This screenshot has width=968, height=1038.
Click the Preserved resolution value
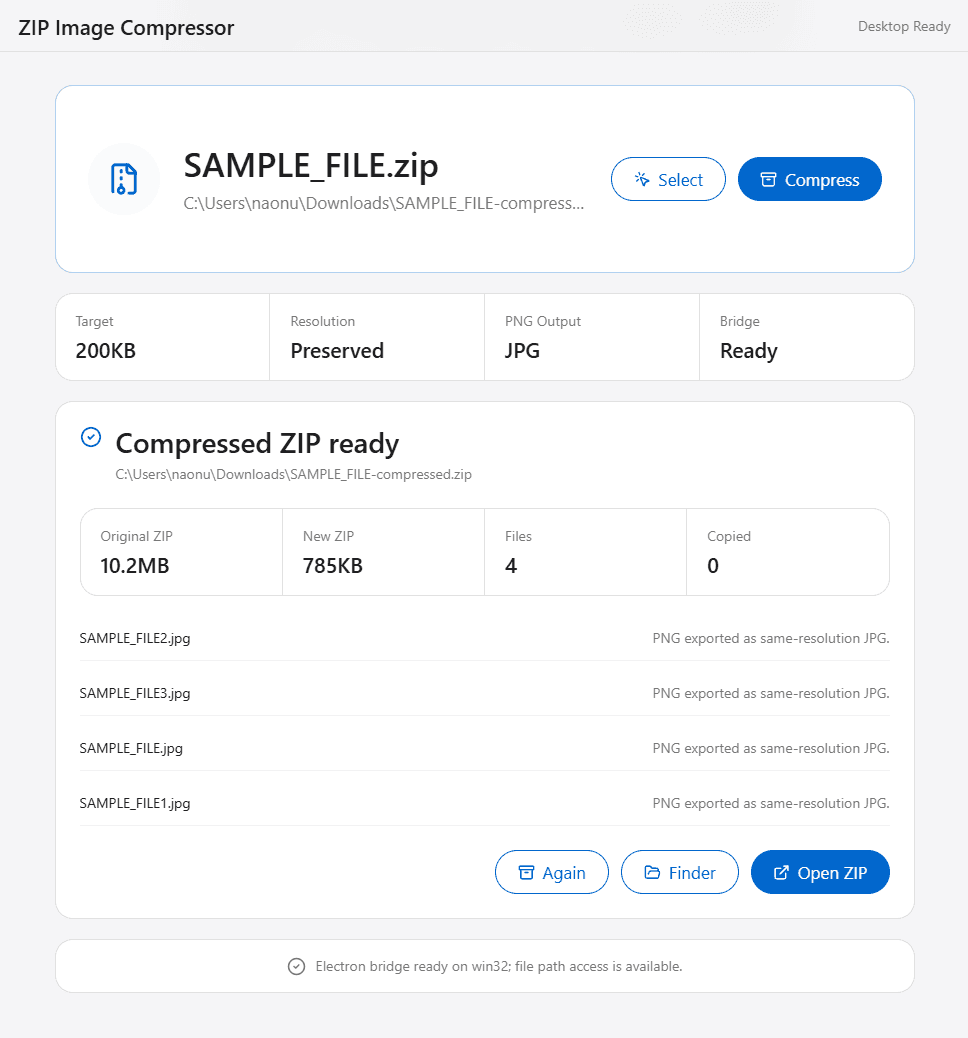(x=337, y=350)
